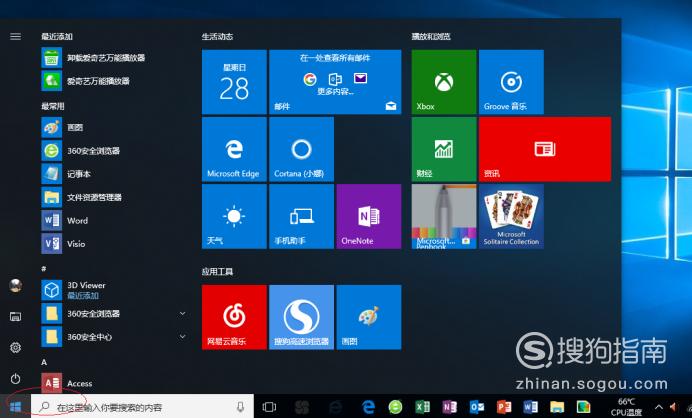Viewport: 692px width, 418px height.
Task: Open 记事本 from the app list
Action: (115, 174)
